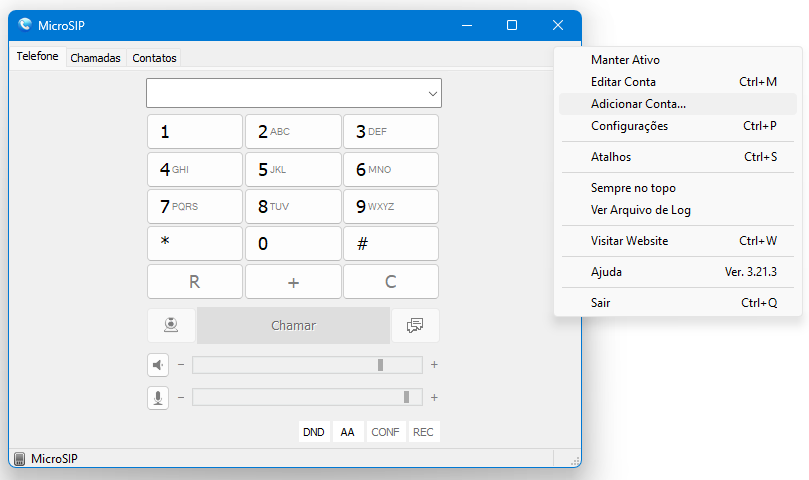This screenshot has width=809, height=480.
Task: Click the MicroSIP logo in title bar
Action: (x=24, y=25)
